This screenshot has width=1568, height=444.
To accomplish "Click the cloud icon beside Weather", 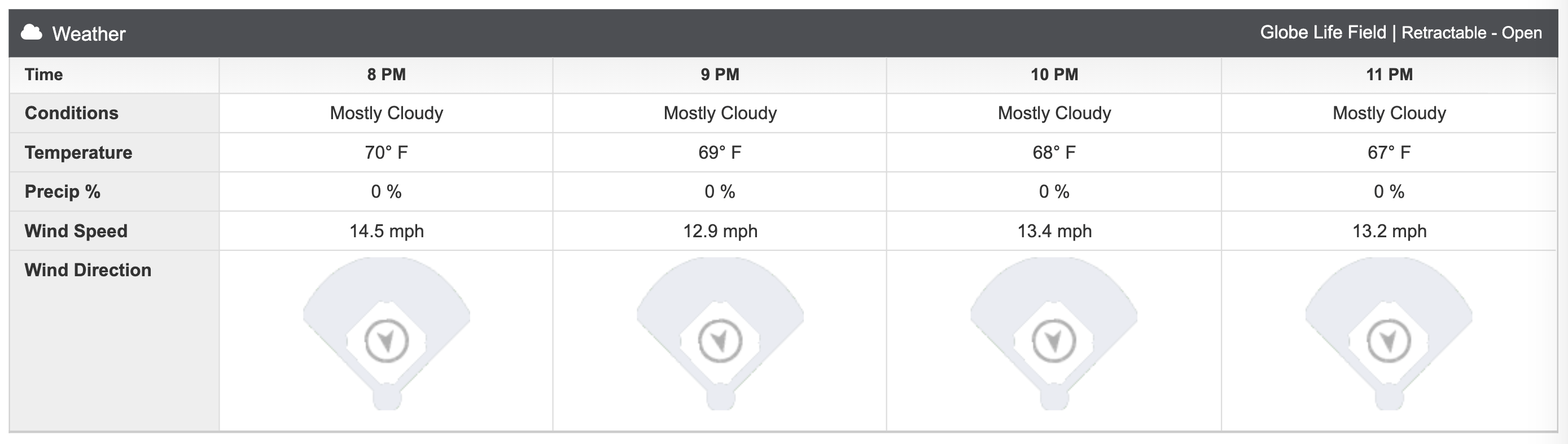I will (x=32, y=33).
